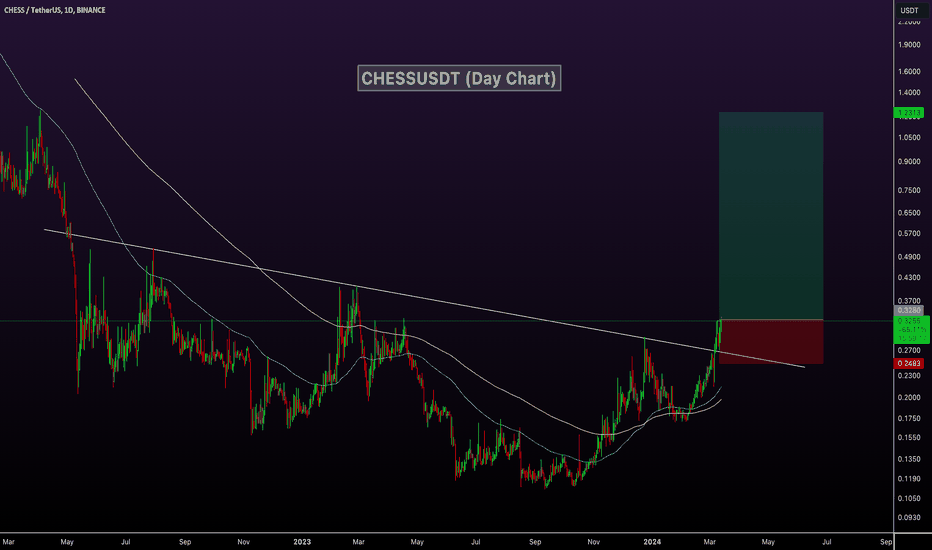Click the 0.9000 price axis label

click(909, 162)
